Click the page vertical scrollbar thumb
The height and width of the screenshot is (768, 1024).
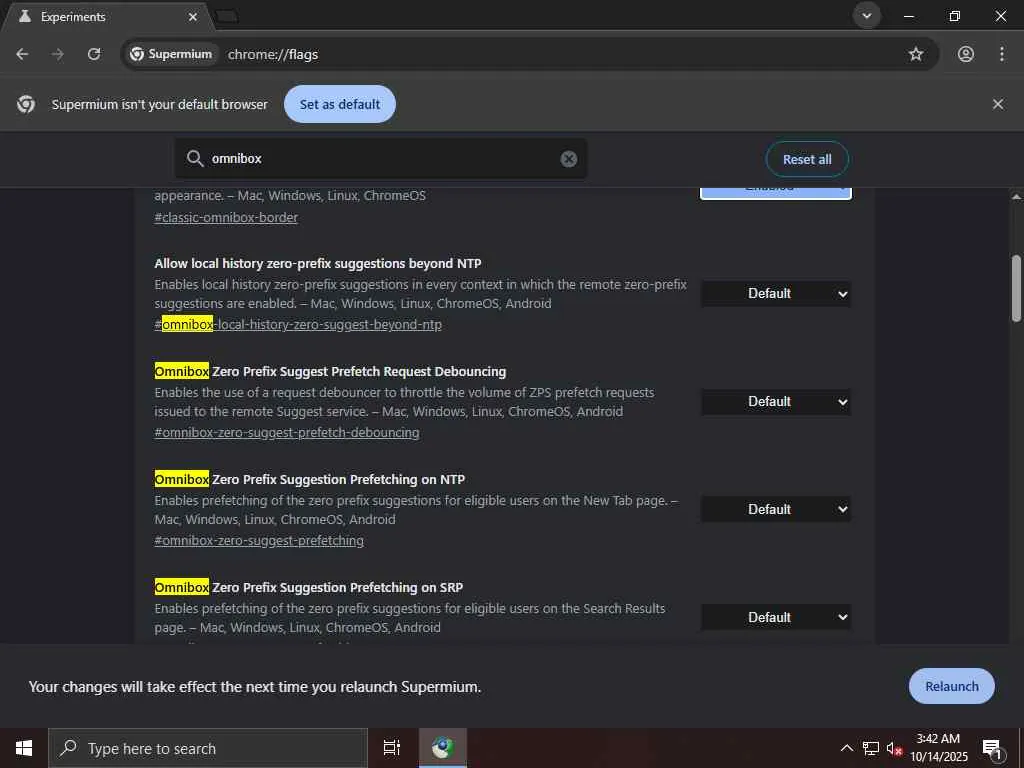[1016, 289]
